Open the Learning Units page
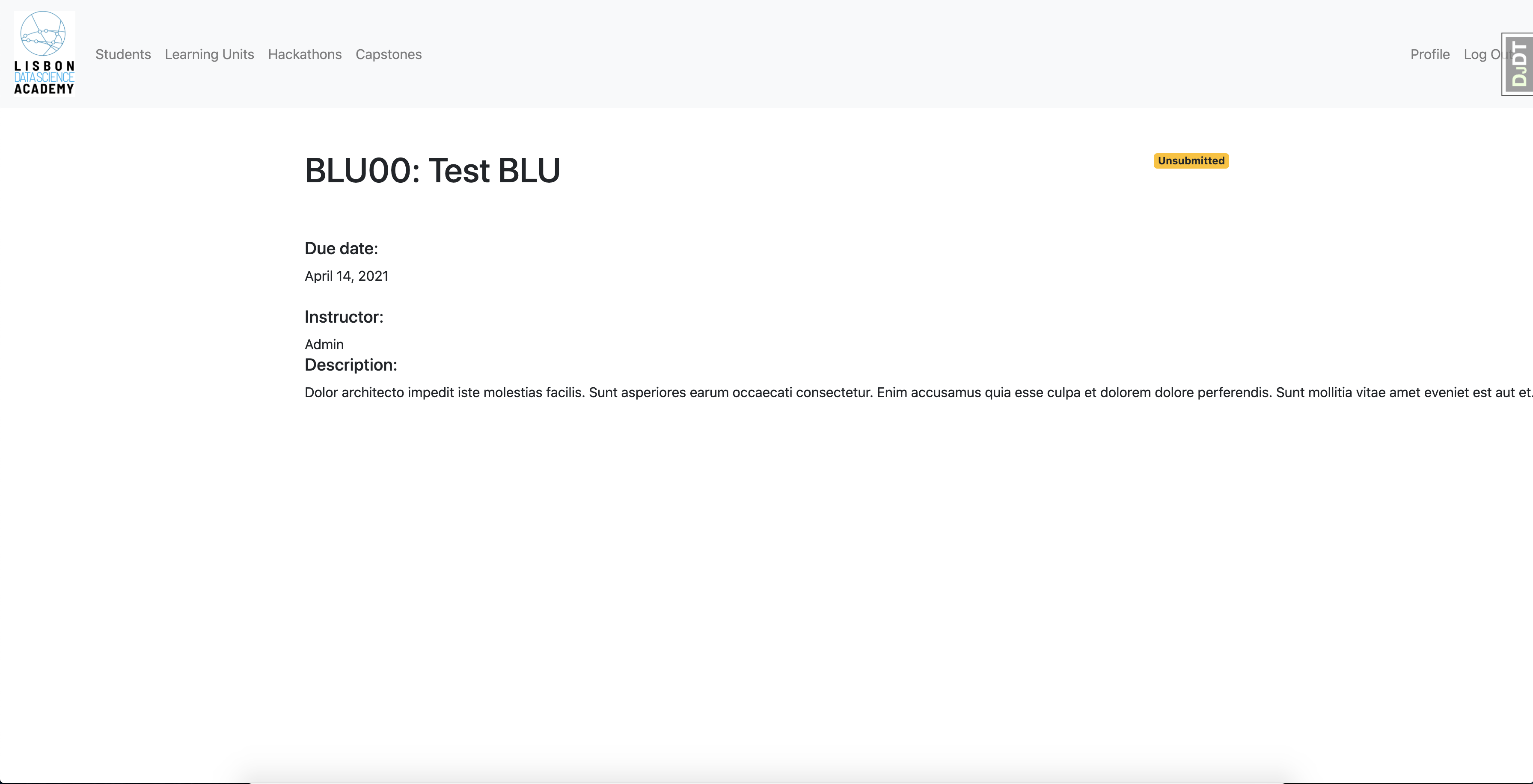 point(209,54)
